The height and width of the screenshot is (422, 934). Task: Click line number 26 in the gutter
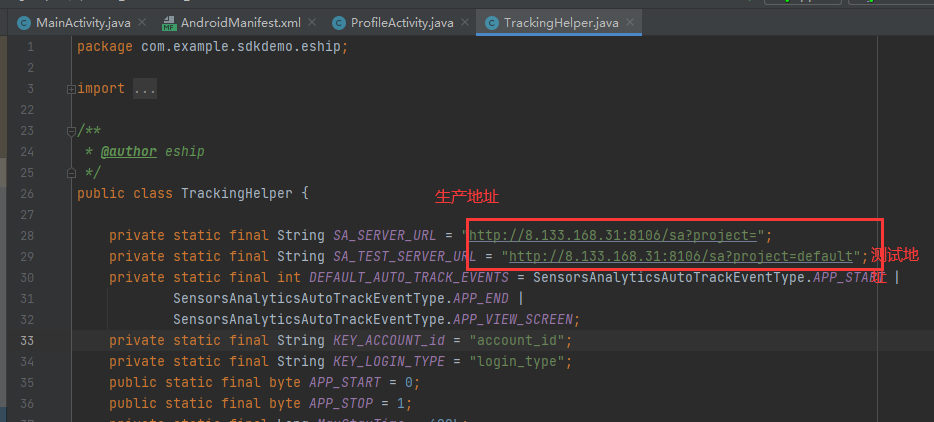click(x=27, y=194)
